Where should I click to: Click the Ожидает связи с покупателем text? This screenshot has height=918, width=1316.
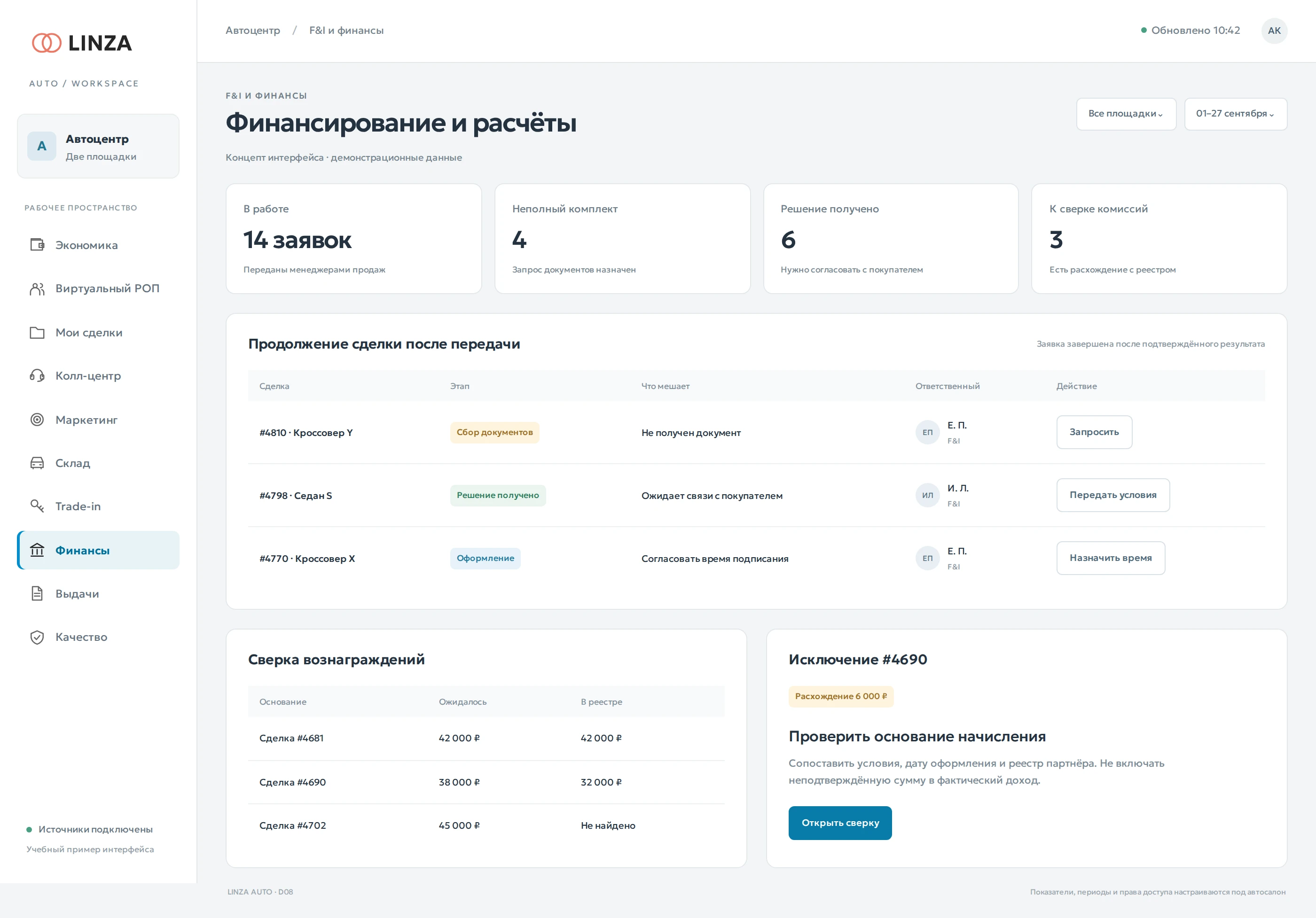point(712,496)
